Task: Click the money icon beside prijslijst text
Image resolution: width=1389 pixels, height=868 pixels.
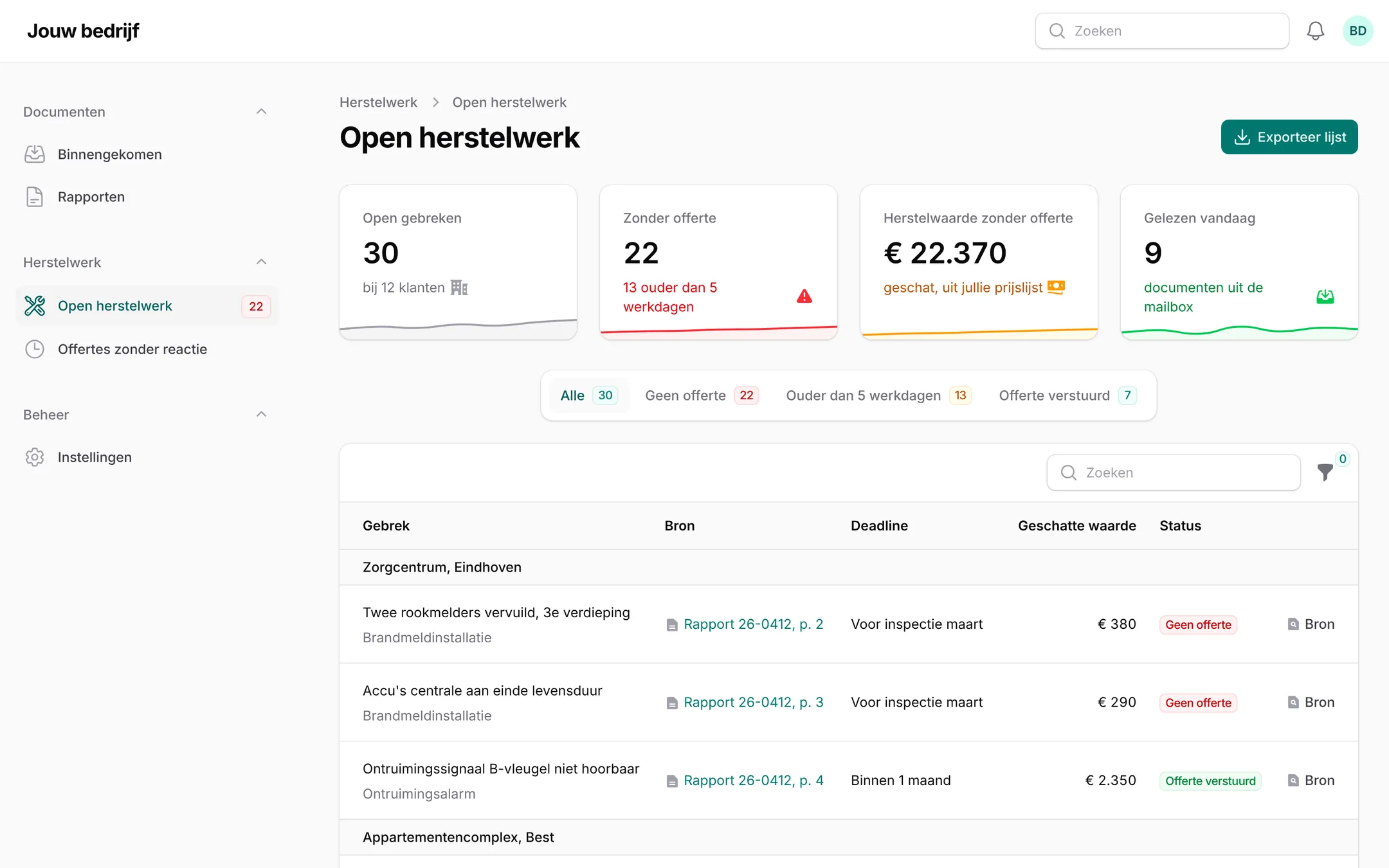Action: (x=1056, y=287)
